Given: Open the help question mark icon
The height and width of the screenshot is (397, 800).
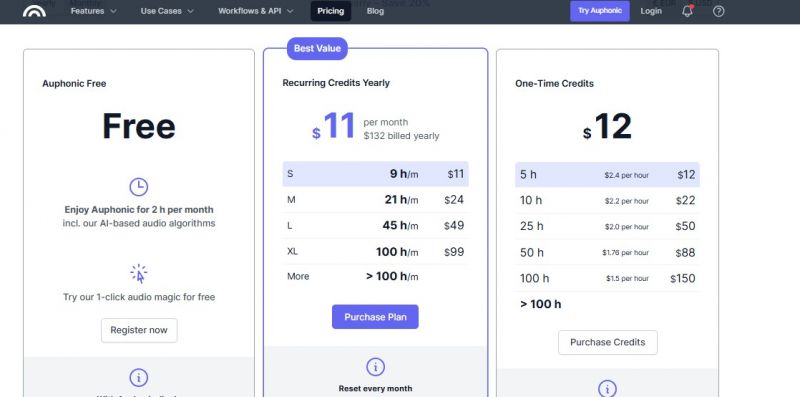Looking at the screenshot, I should tap(718, 11).
